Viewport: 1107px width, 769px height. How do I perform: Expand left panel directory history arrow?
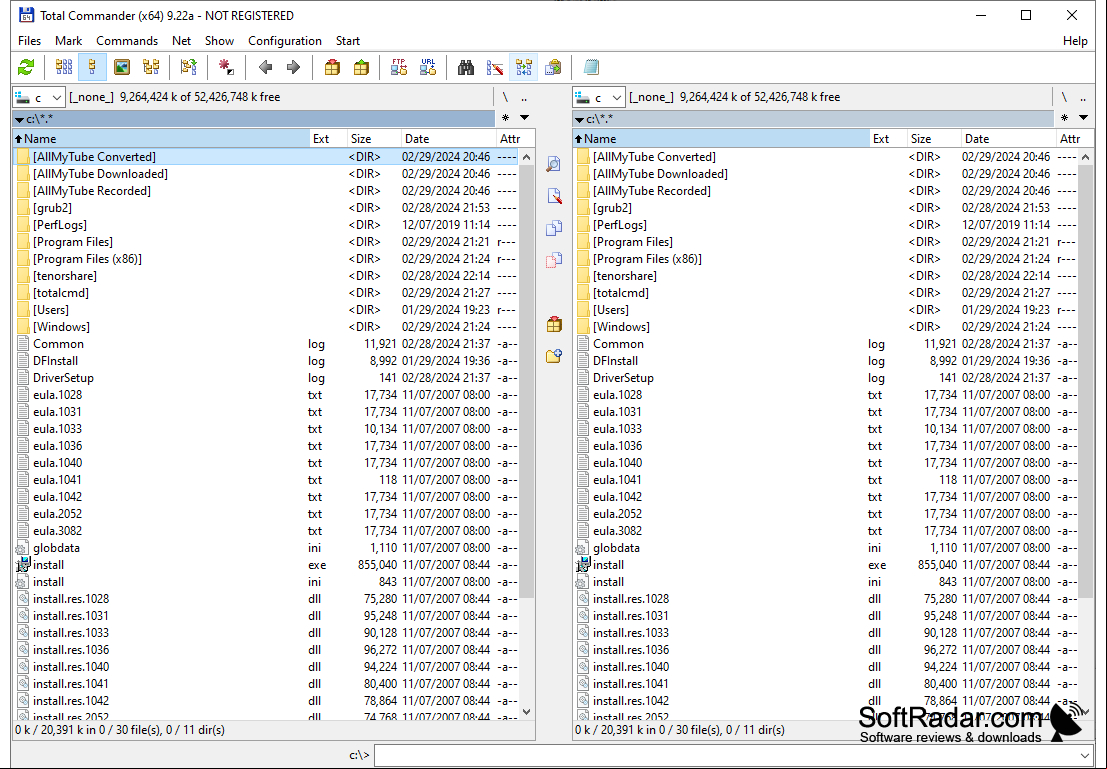click(525, 118)
